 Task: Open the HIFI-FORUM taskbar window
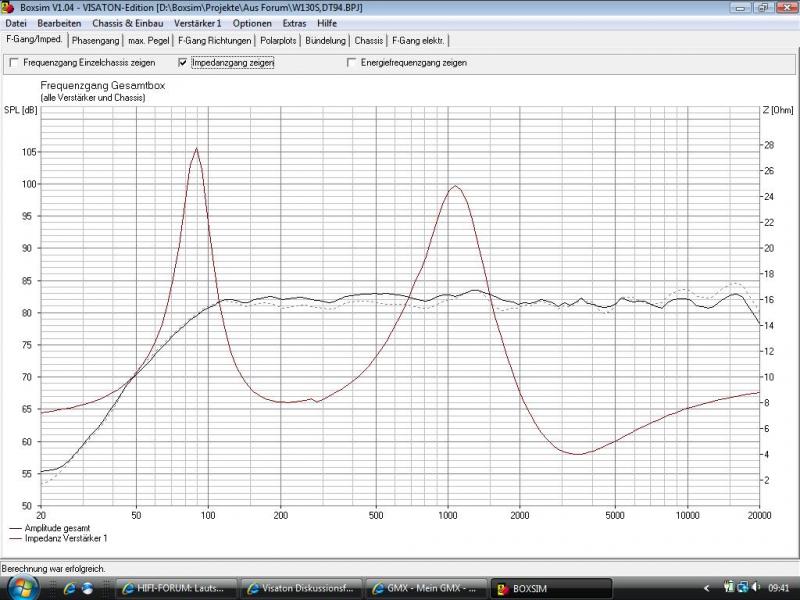click(x=178, y=588)
